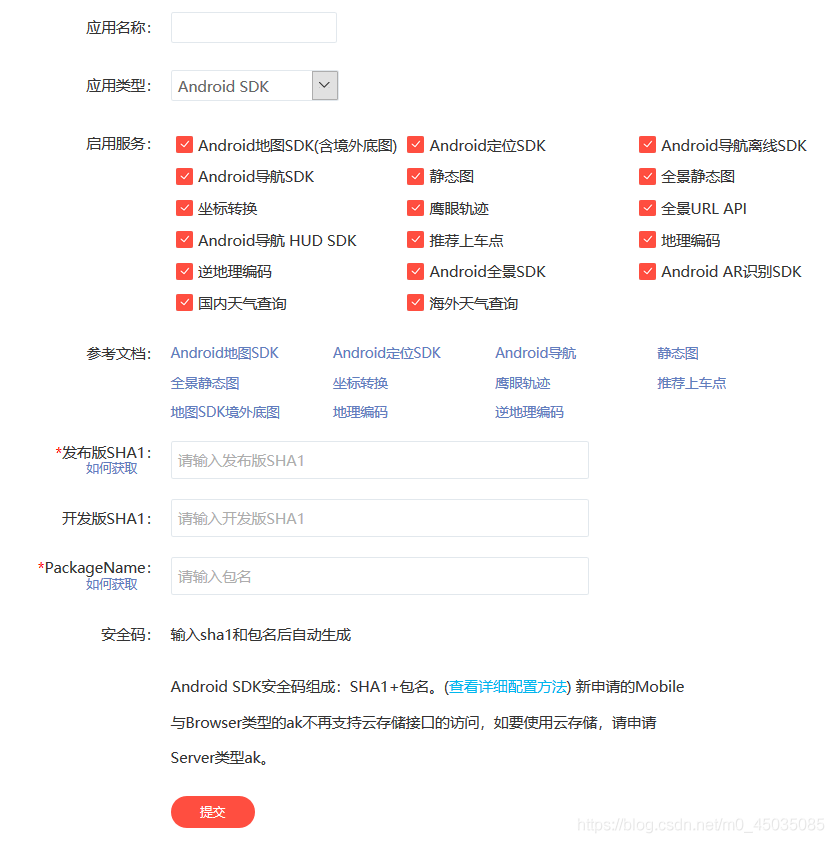
Task: Click 如何获取 under 发布版SHA1
Action: click(112, 468)
